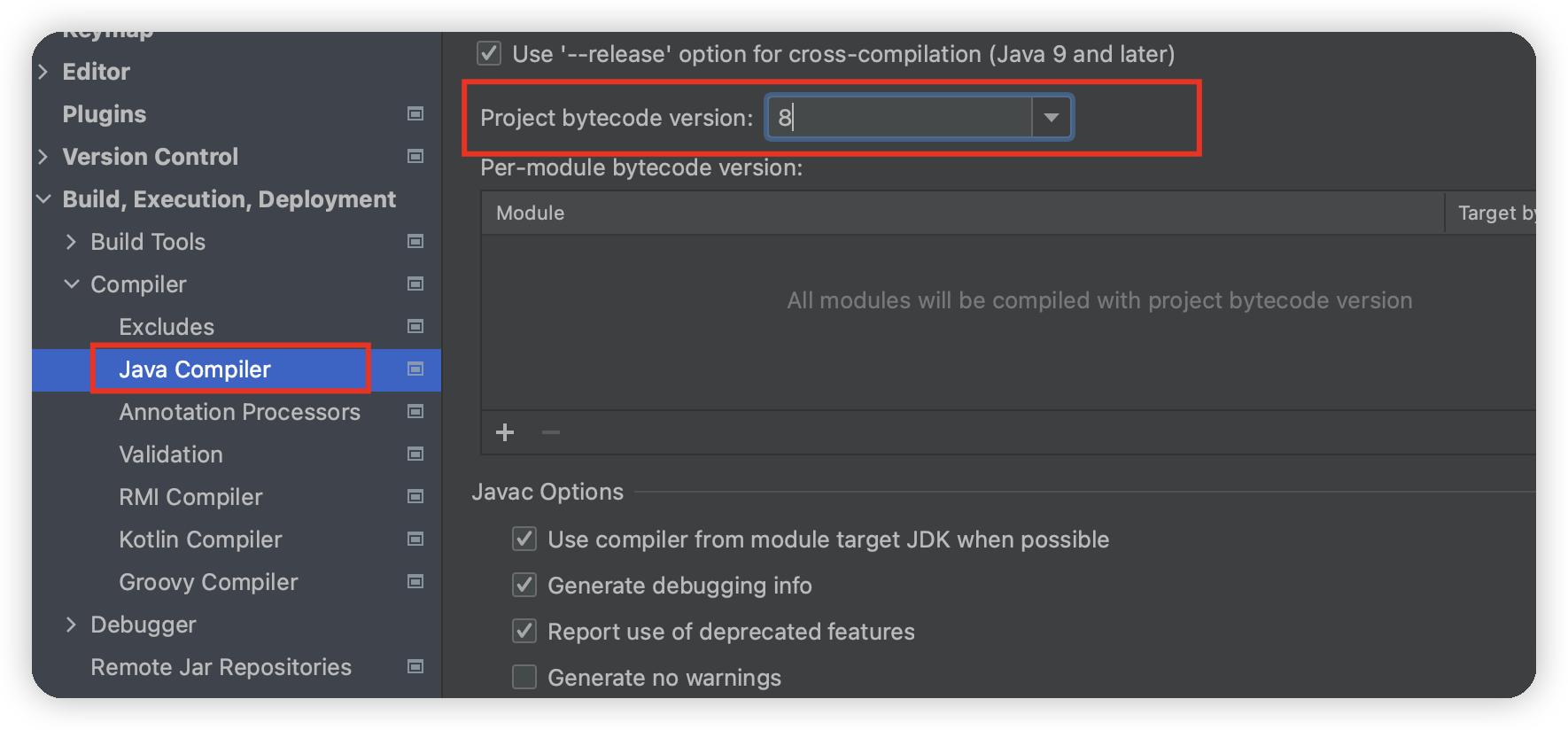Click the project-level icon beside Version Control
Image resolution: width=1568 pixels, height=730 pixels.
[415, 156]
